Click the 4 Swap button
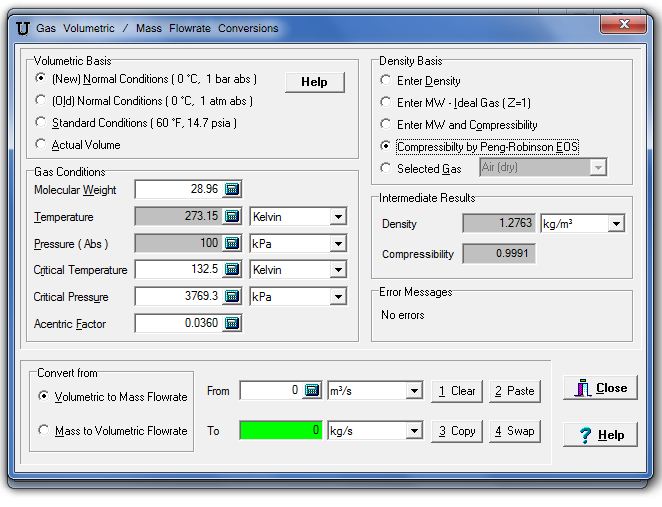 (x=515, y=431)
